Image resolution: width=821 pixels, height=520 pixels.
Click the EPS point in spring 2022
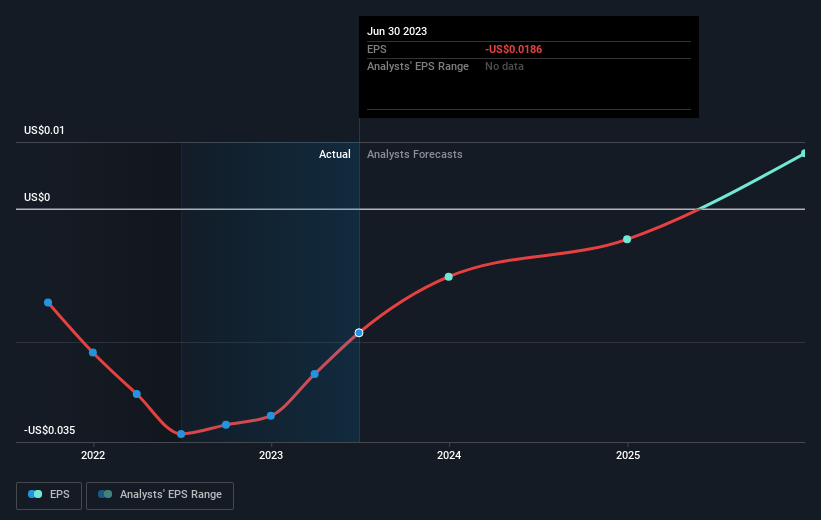[x=137, y=394]
